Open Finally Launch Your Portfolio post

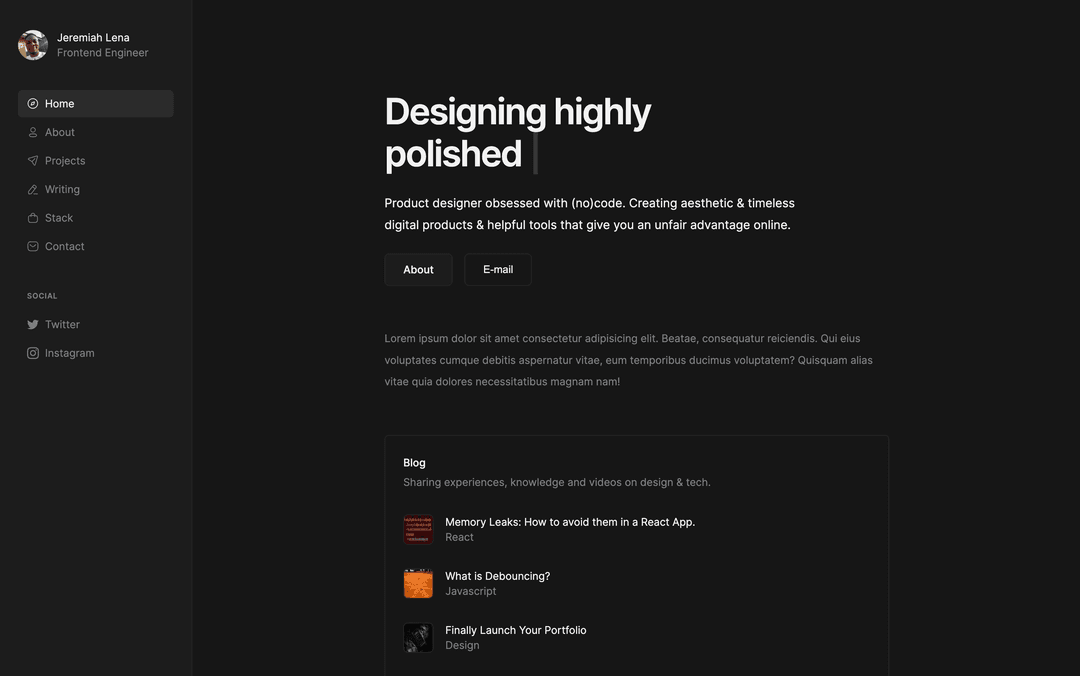tap(515, 630)
